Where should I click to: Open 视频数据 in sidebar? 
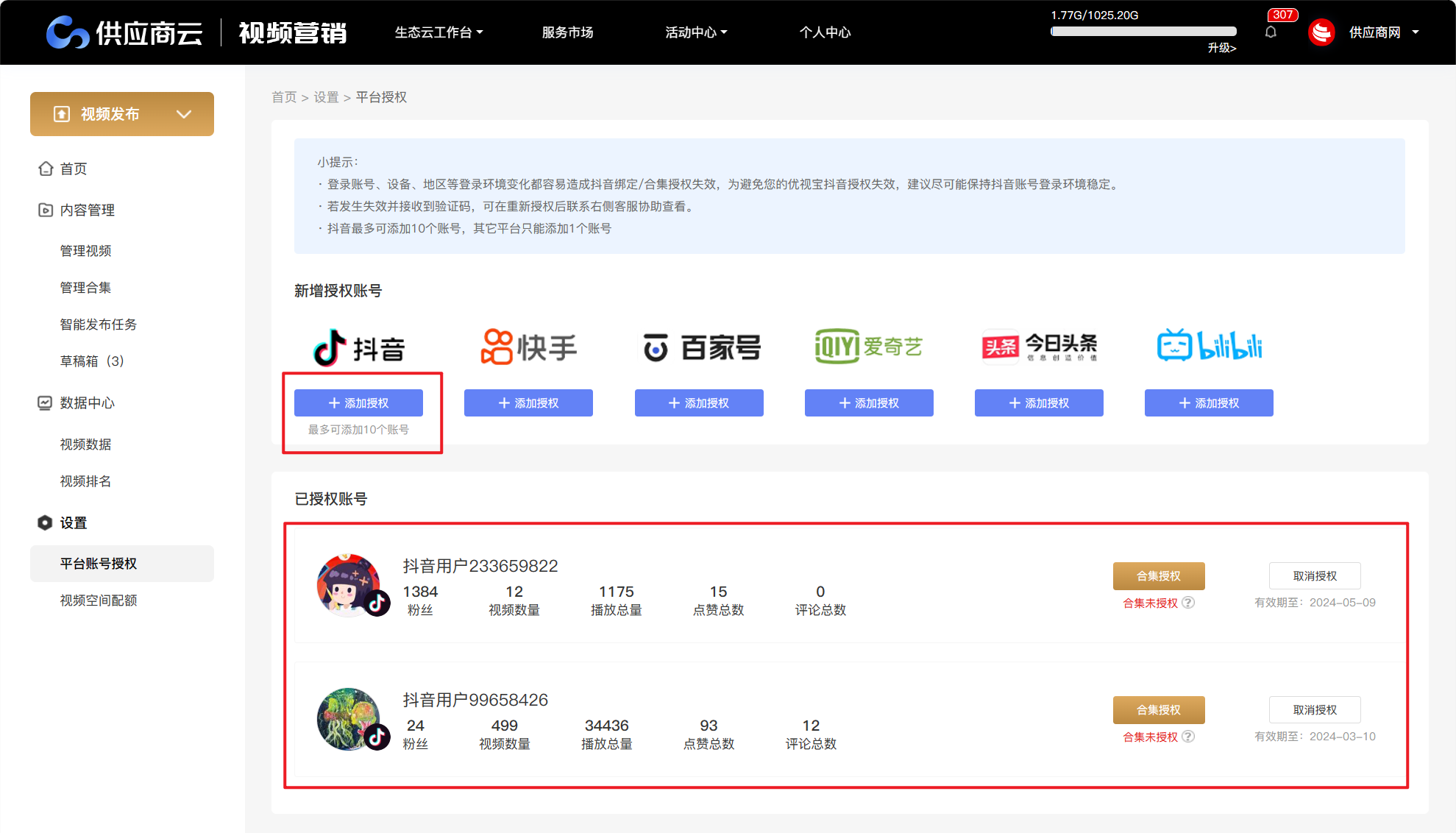pos(85,444)
